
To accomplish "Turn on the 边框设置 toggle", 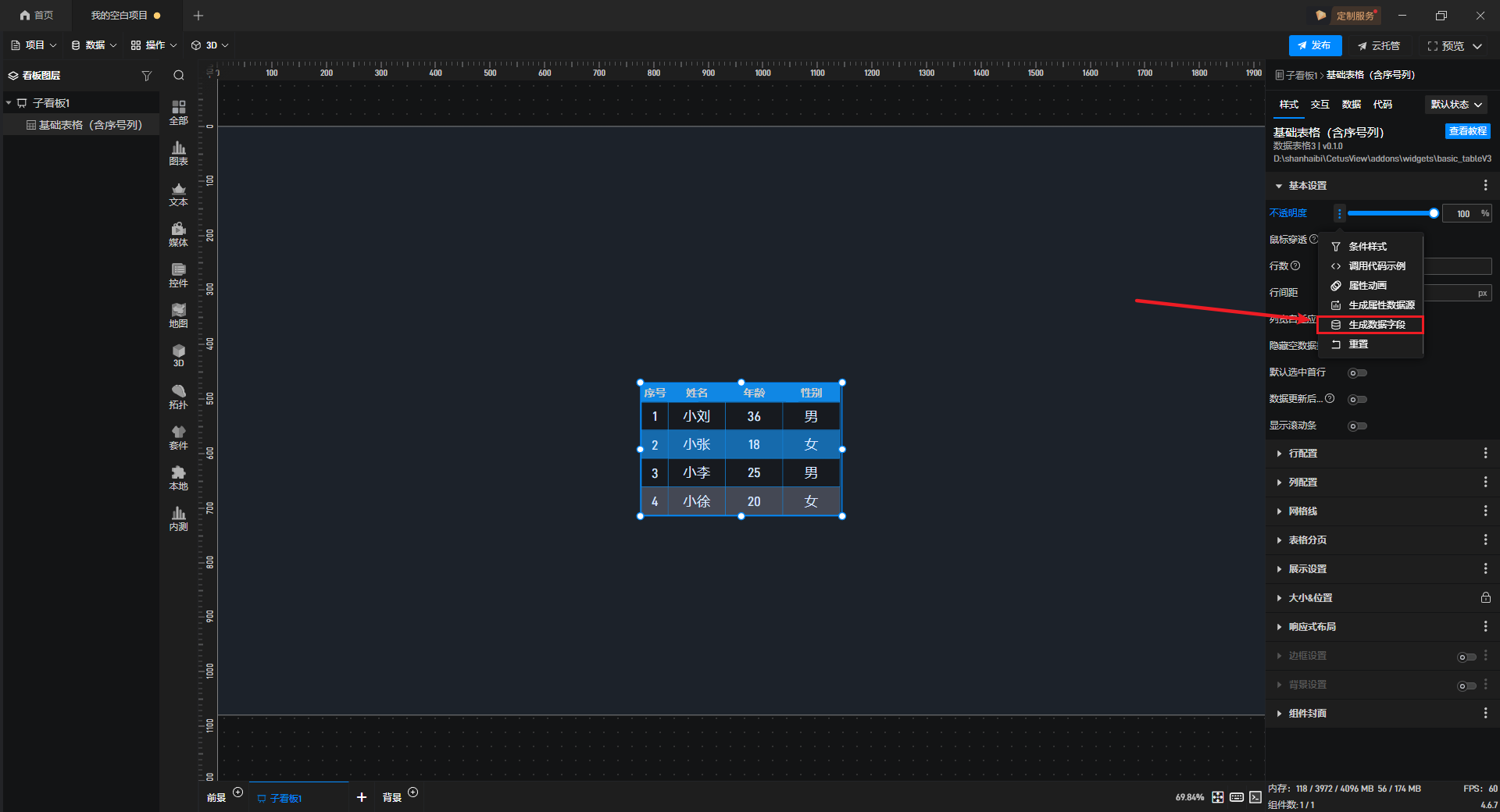I will click(1466, 657).
